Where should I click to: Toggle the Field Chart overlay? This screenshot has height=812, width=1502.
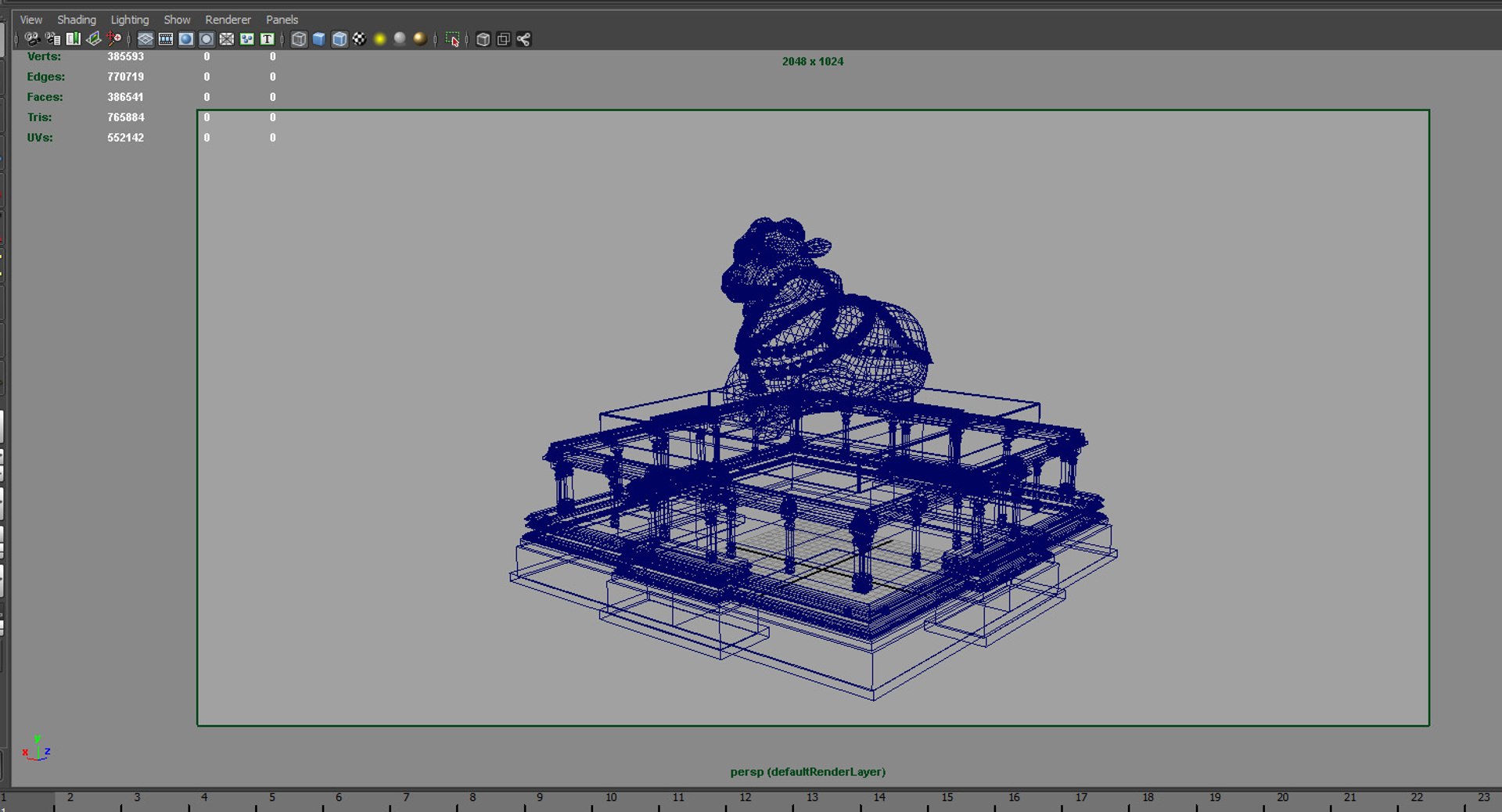pos(227,39)
